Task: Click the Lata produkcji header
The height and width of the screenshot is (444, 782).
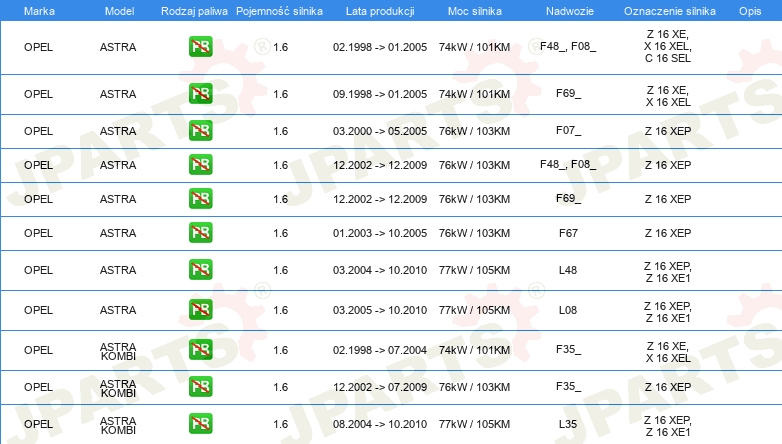Action: (380, 11)
